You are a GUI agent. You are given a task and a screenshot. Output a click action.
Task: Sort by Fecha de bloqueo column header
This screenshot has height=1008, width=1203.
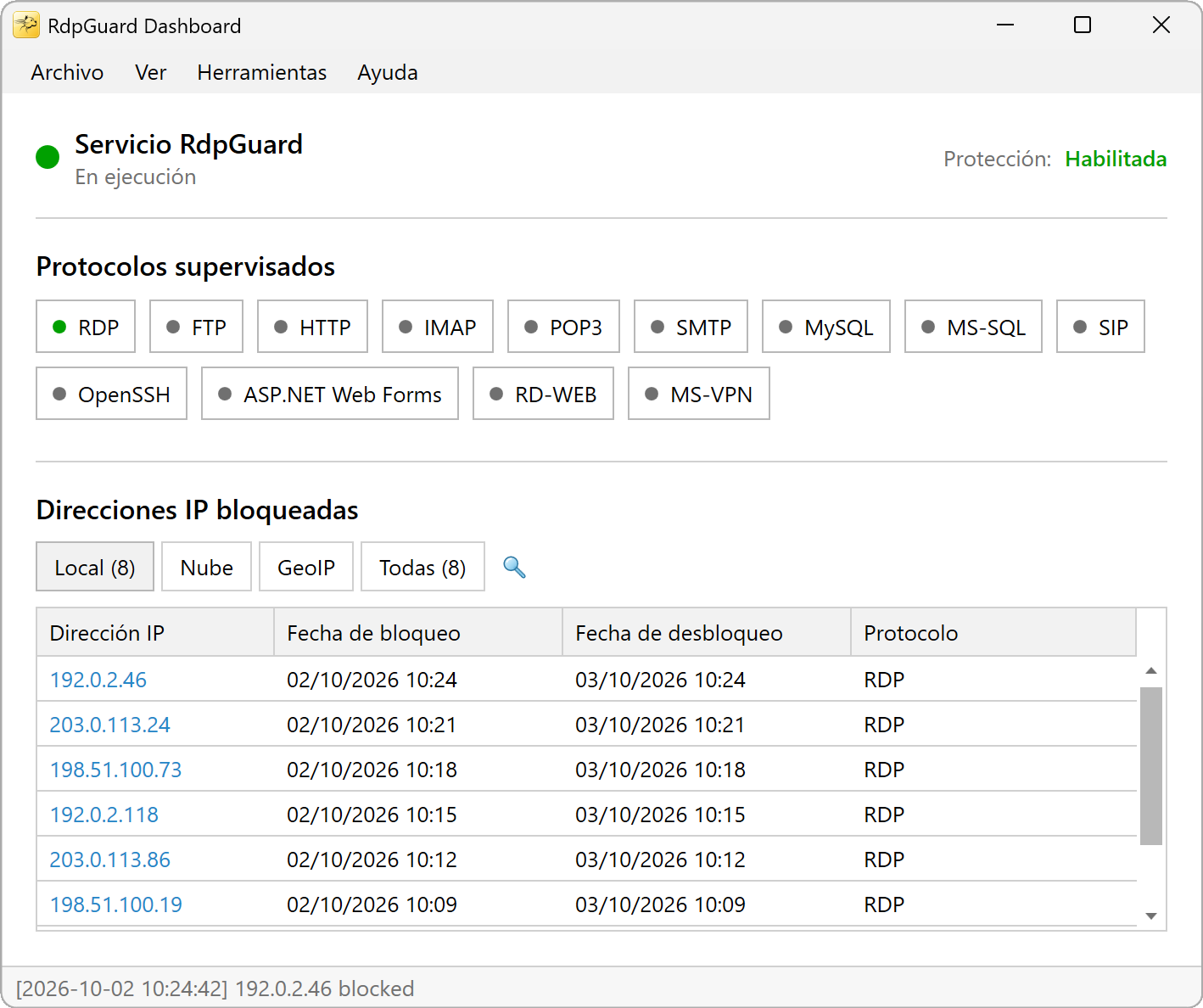[418, 633]
